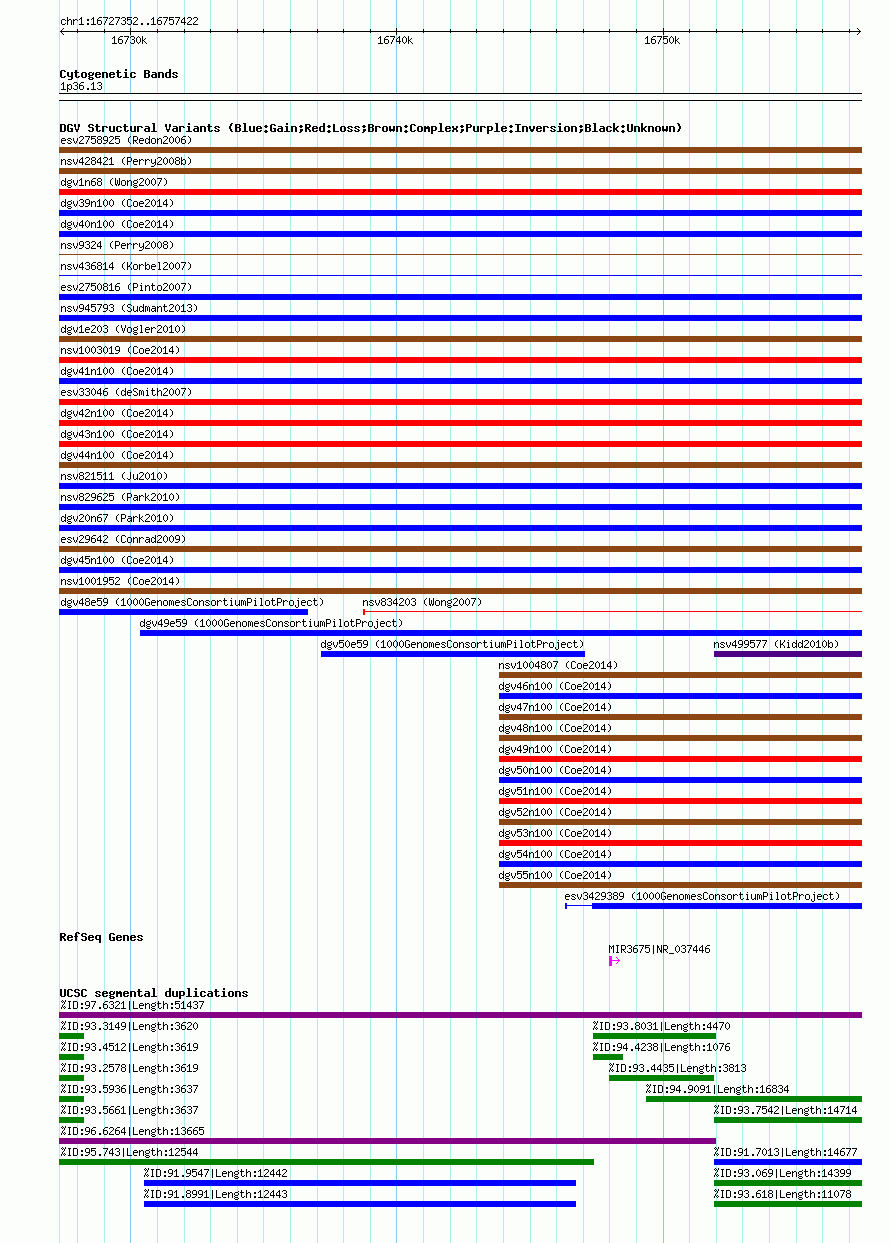Select variant nsv9324 (Perry2008)
This screenshot has height=1243, width=890.
pyautogui.click(x=116, y=245)
